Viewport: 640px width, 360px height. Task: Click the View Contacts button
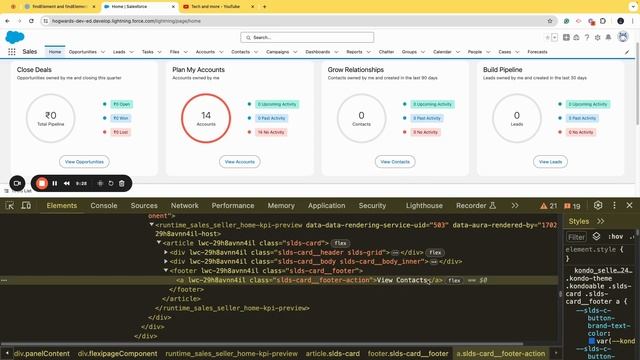[395, 162]
